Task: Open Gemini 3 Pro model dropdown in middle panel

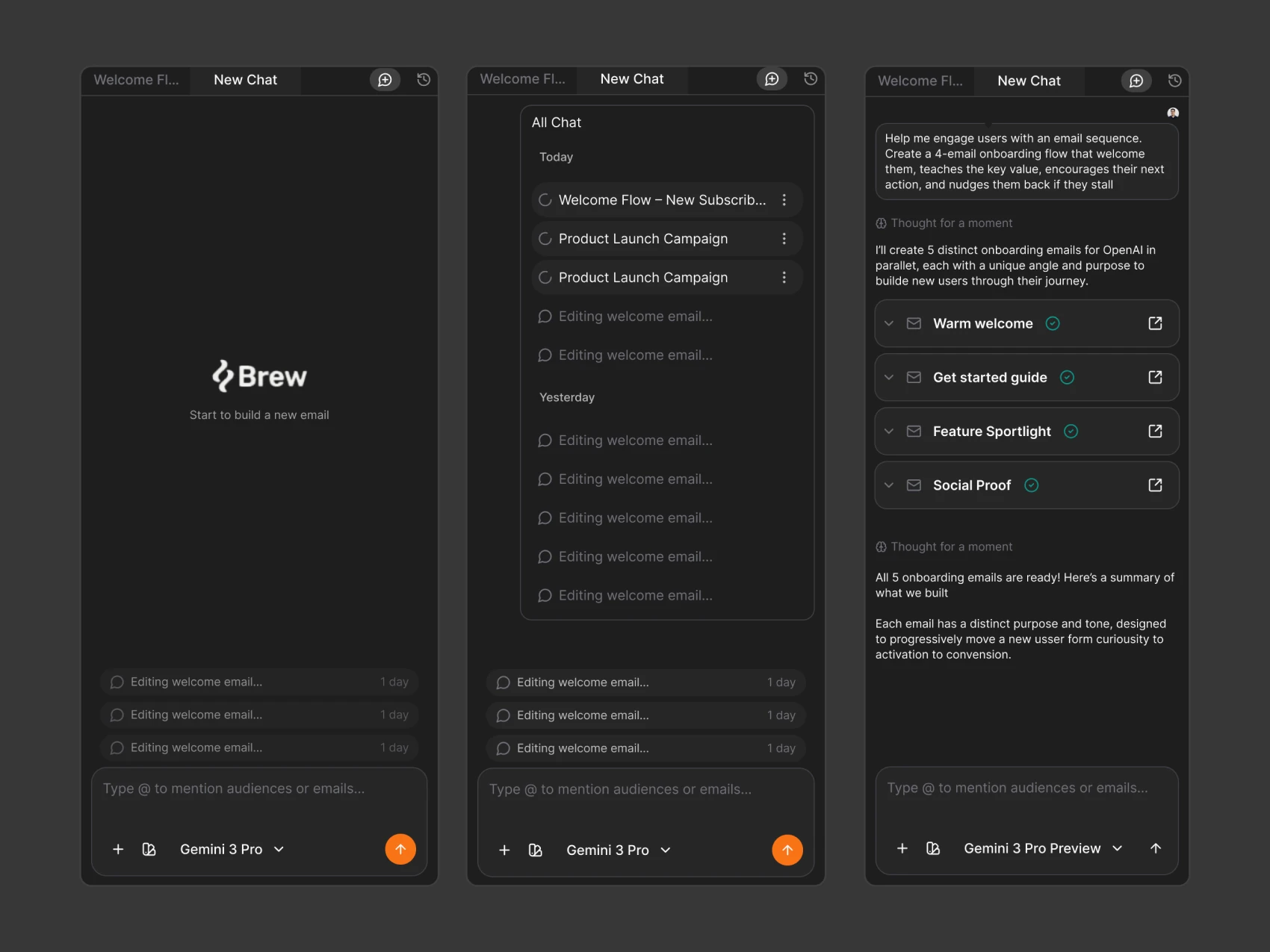Action: pos(619,850)
